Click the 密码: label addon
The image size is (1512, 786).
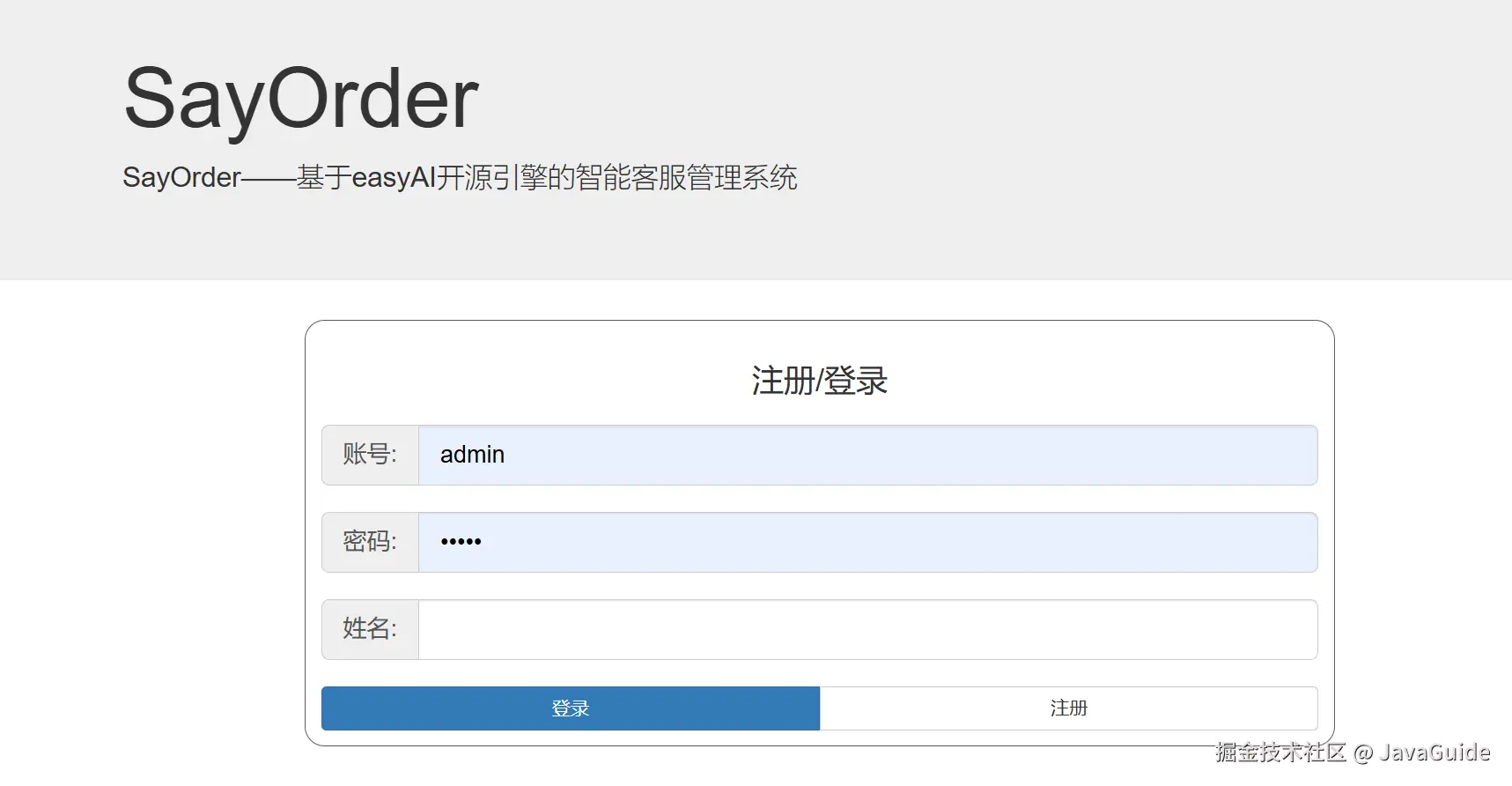(370, 542)
